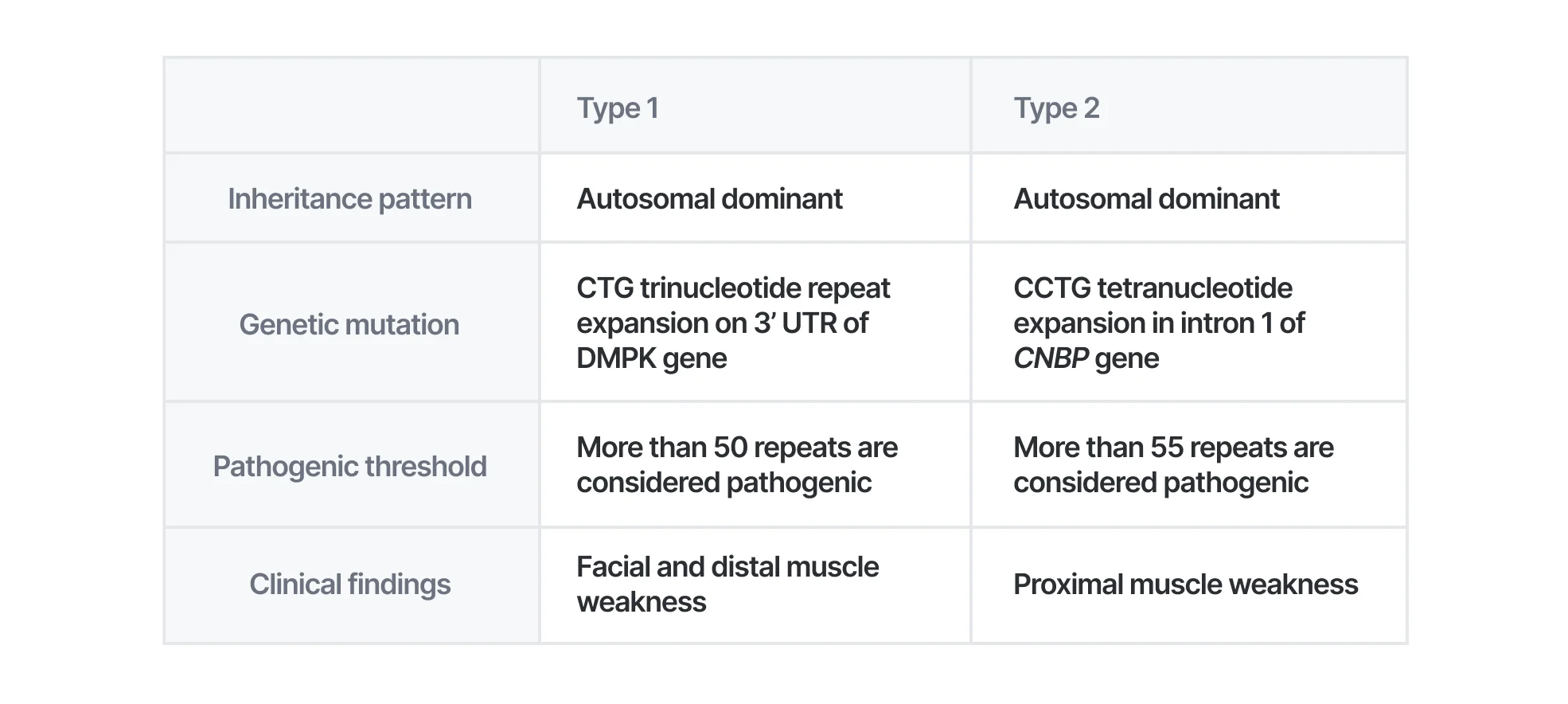Select the Inheritance pattern row label
This screenshot has width=1568, height=704.
tap(349, 198)
